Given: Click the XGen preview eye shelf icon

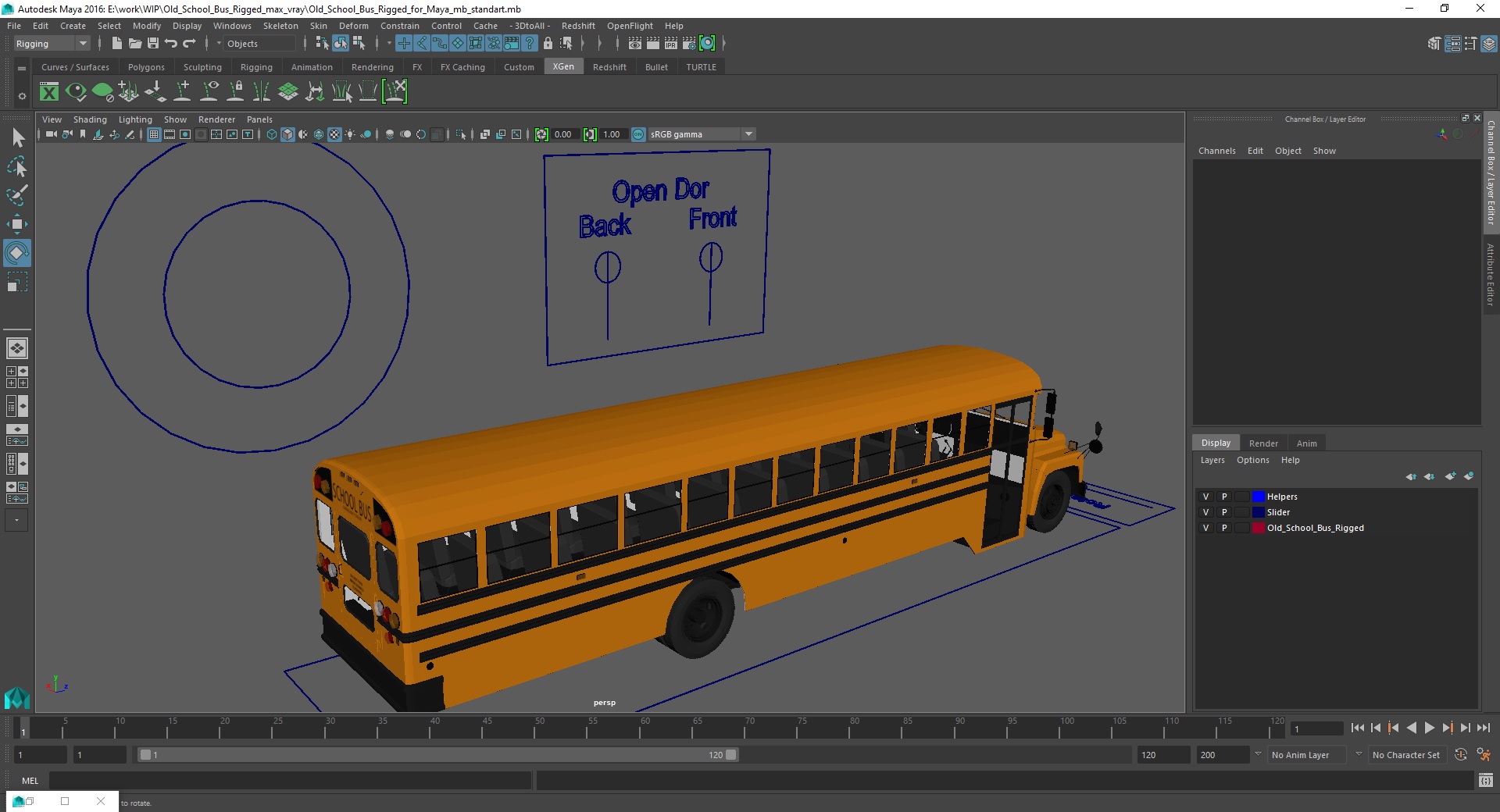Looking at the screenshot, I should (x=76, y=92).
